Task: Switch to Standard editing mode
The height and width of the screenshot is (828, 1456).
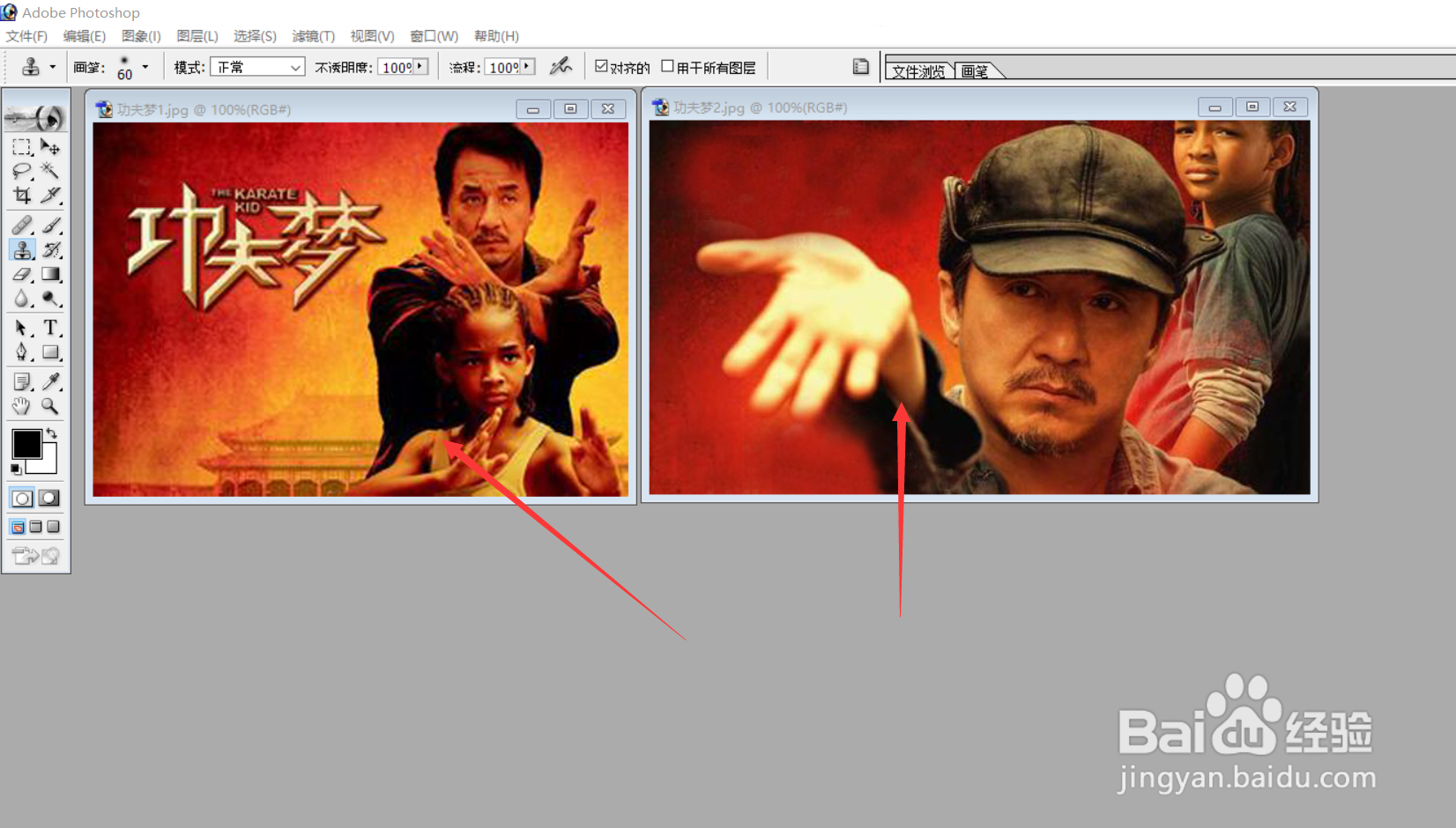Action: coord(22,498)
